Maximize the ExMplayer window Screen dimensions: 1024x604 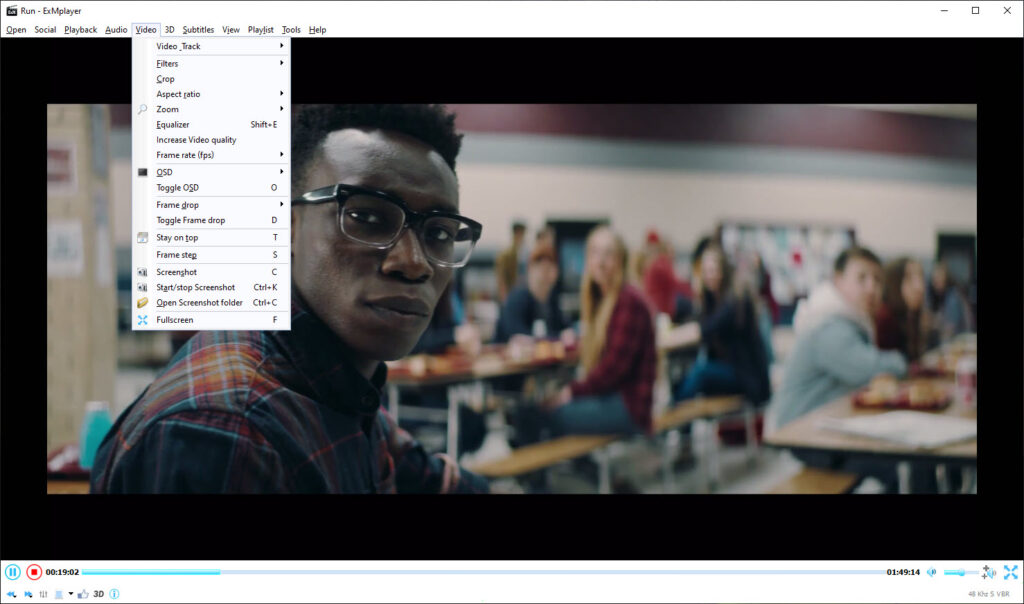976,10
